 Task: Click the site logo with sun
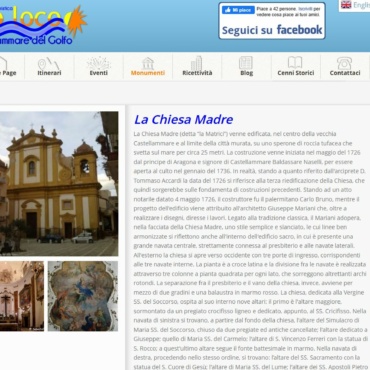pyautogui.click(x=42, y=25)
